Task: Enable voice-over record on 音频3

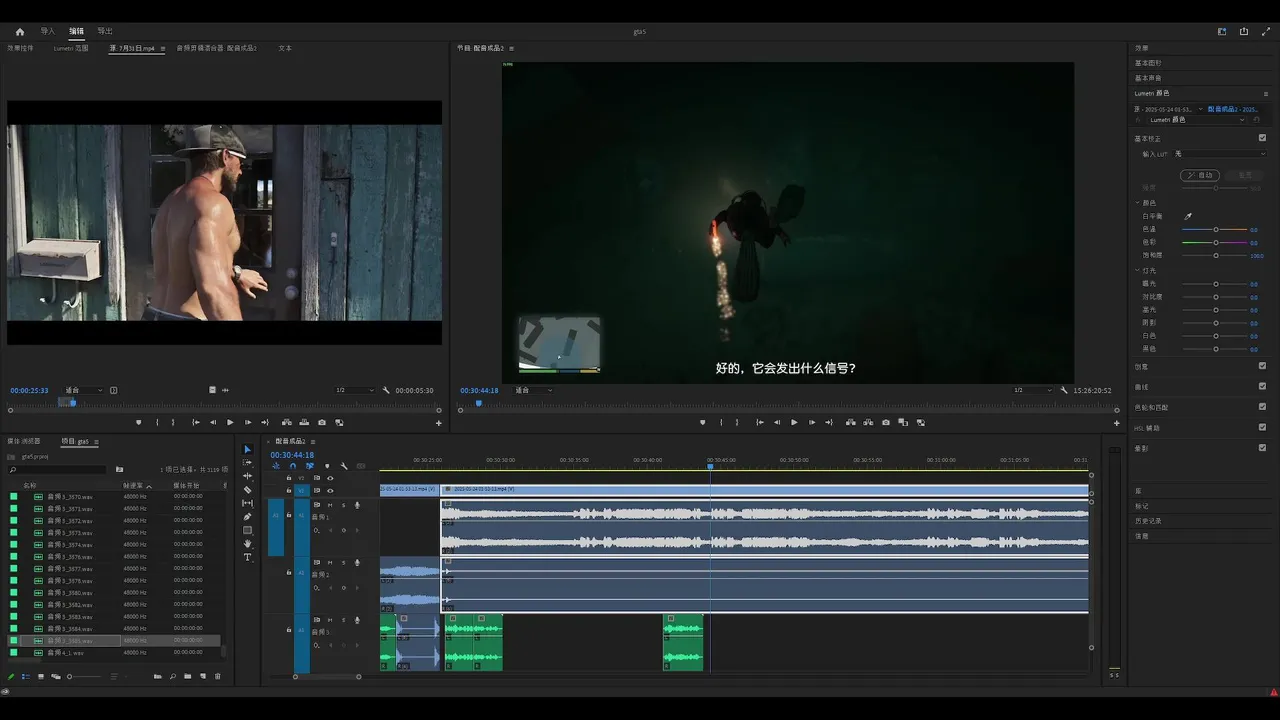Action: coord(357,619)
